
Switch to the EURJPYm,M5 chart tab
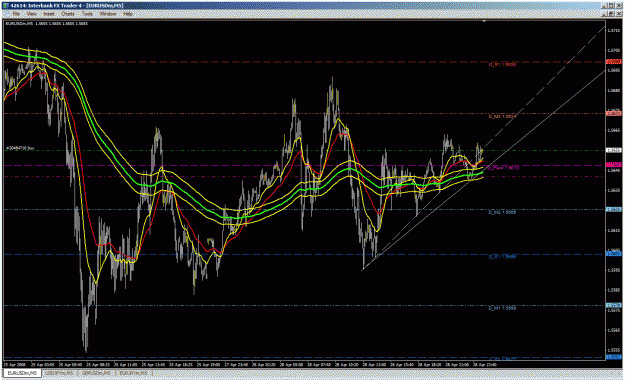(x=134, y=373)
